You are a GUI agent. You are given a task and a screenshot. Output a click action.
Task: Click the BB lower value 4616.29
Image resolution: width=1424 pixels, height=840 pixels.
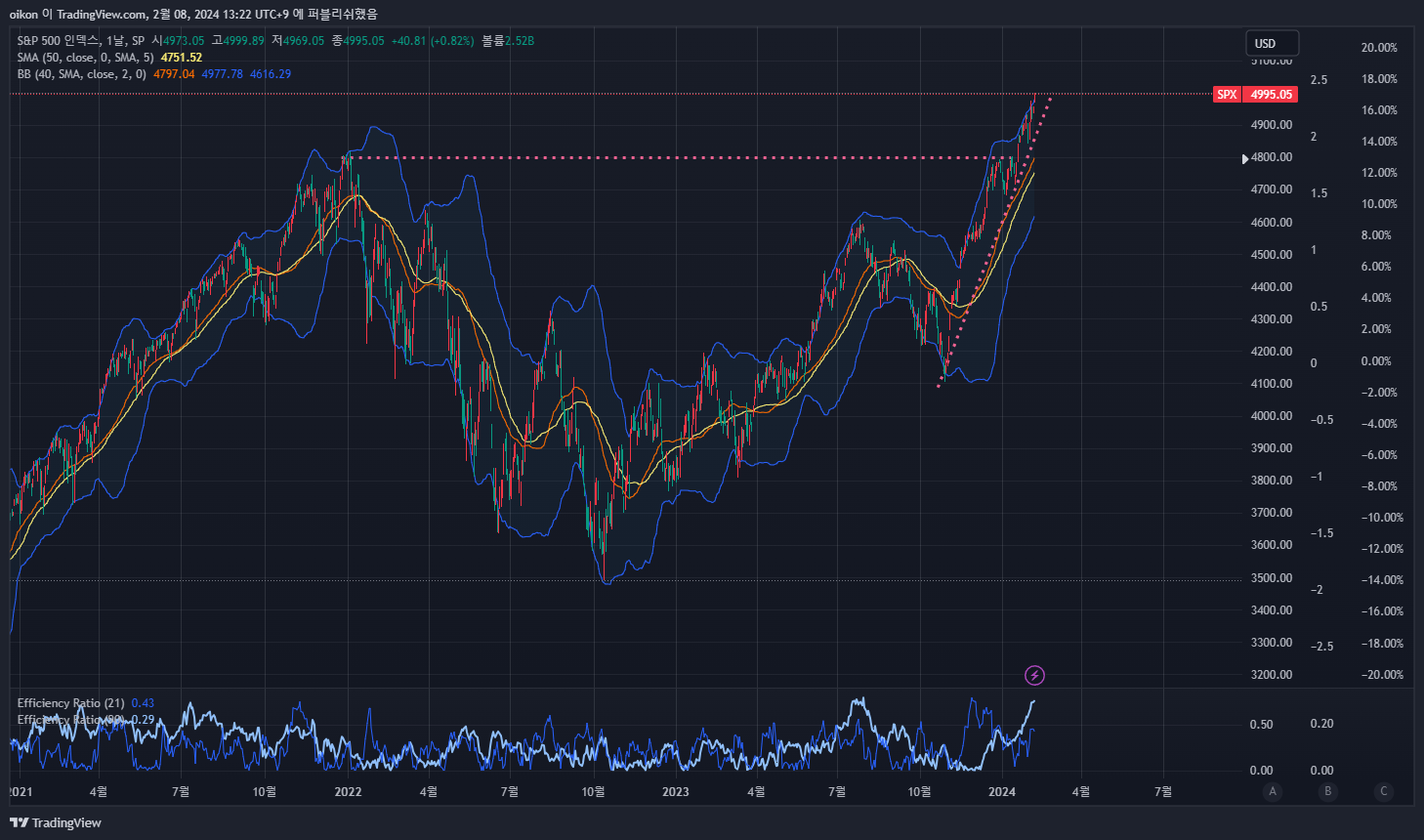271,74
